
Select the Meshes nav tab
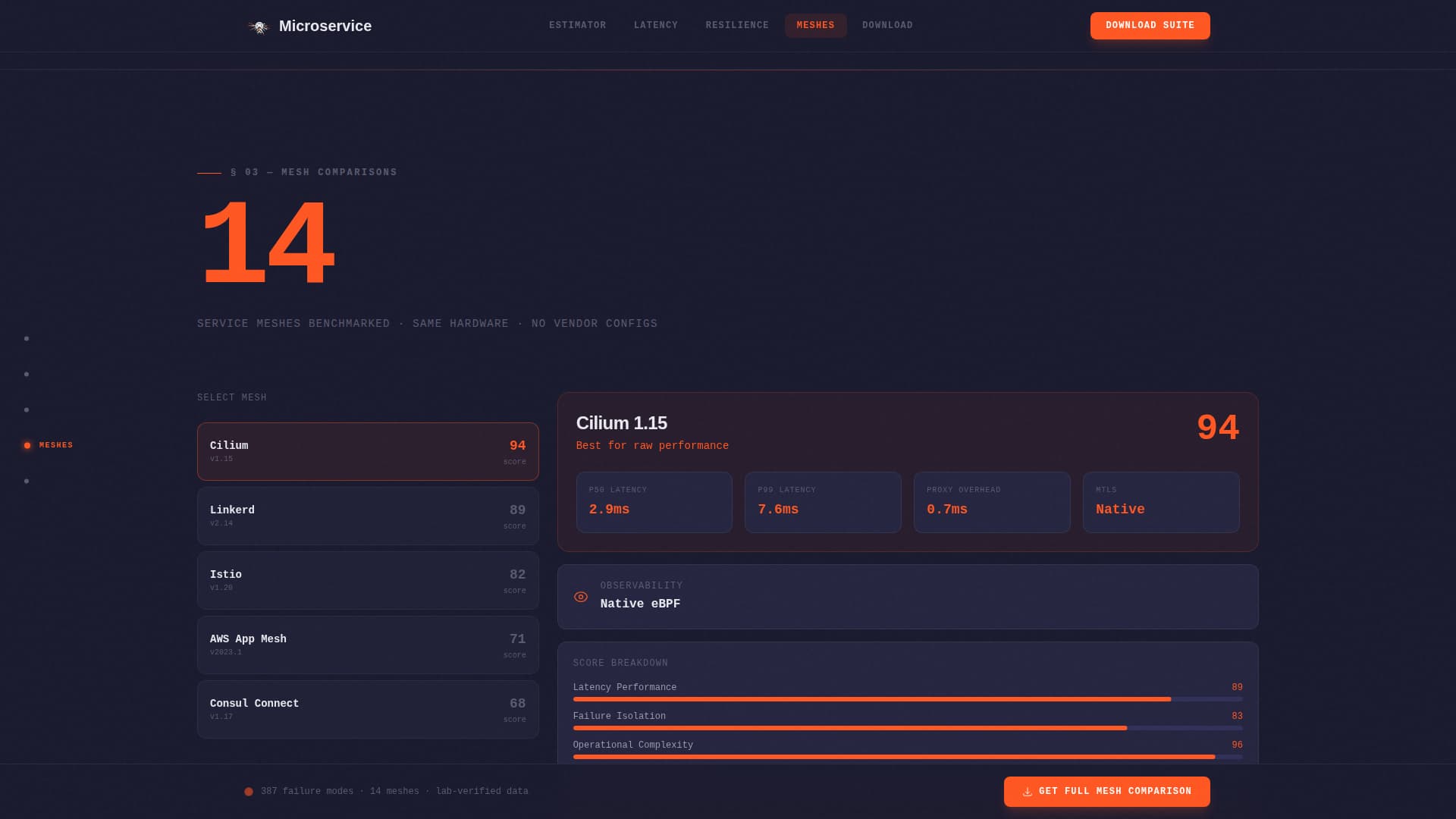tap(816, 25)
